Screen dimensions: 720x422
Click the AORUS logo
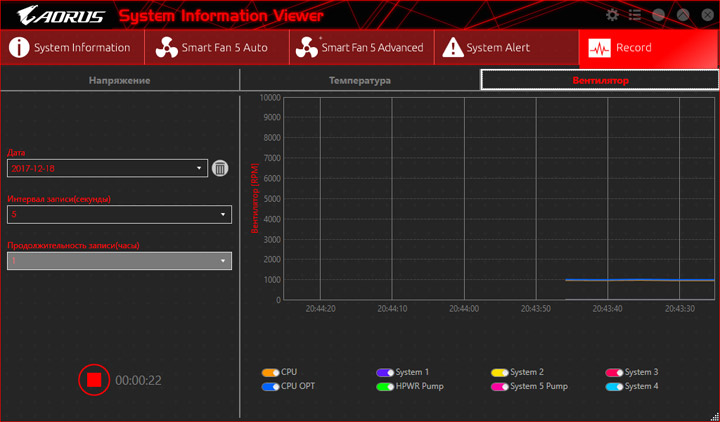point(61,16)
